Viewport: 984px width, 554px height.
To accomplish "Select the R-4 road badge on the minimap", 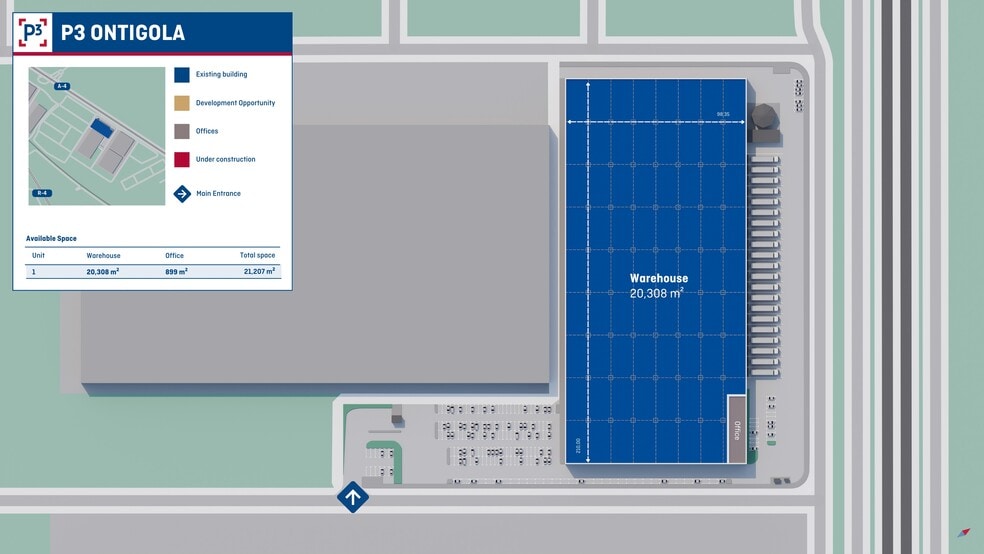I will 42,193.
